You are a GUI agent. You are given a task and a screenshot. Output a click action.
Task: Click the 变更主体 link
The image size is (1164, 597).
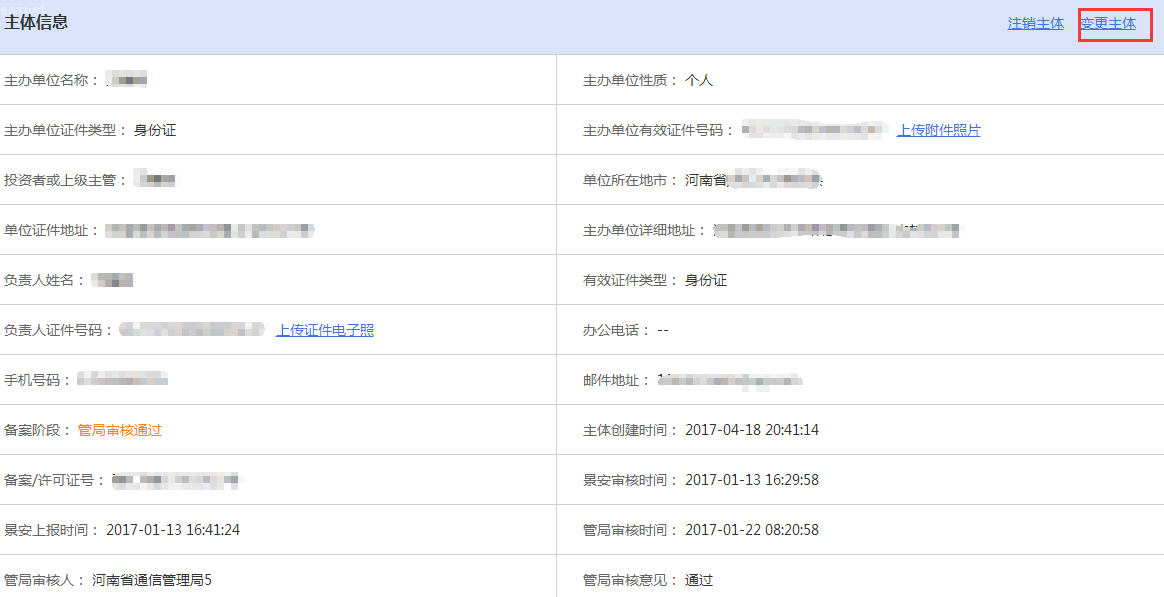(1108, 23)
